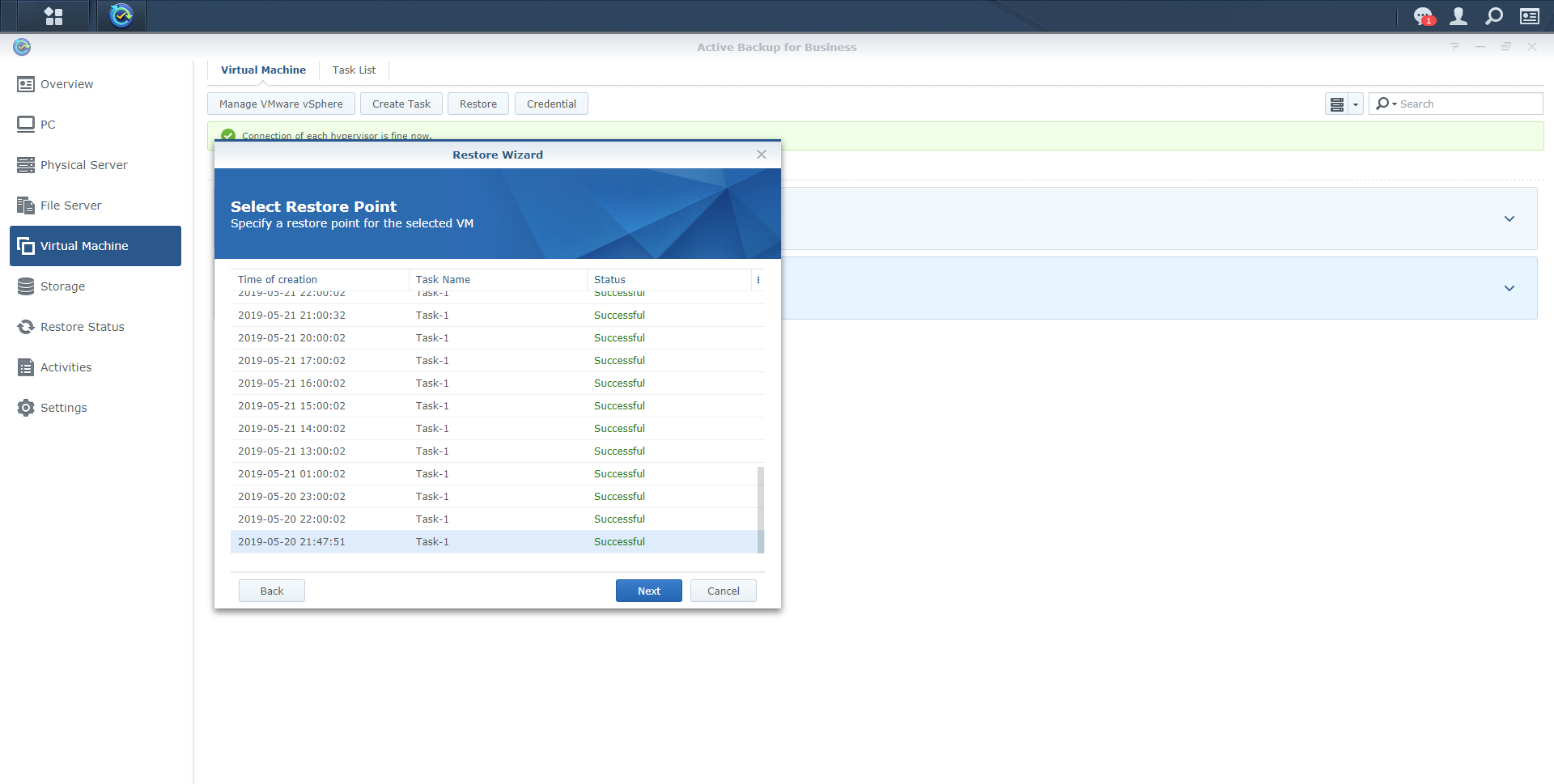
Task: Sort by Status column header
Action: click(x=669, y=280)
